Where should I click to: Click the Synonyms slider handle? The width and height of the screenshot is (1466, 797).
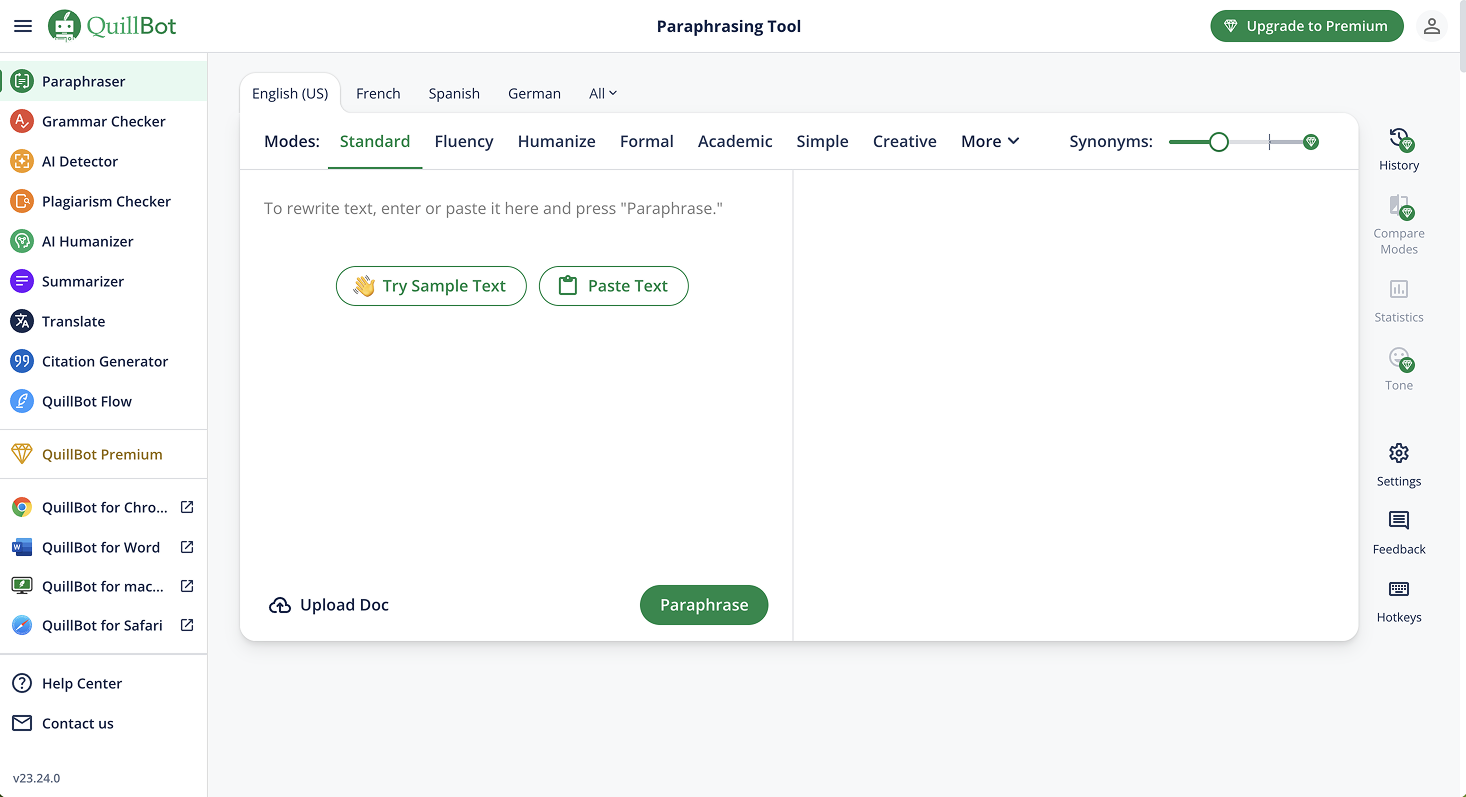click(1218, 142)
